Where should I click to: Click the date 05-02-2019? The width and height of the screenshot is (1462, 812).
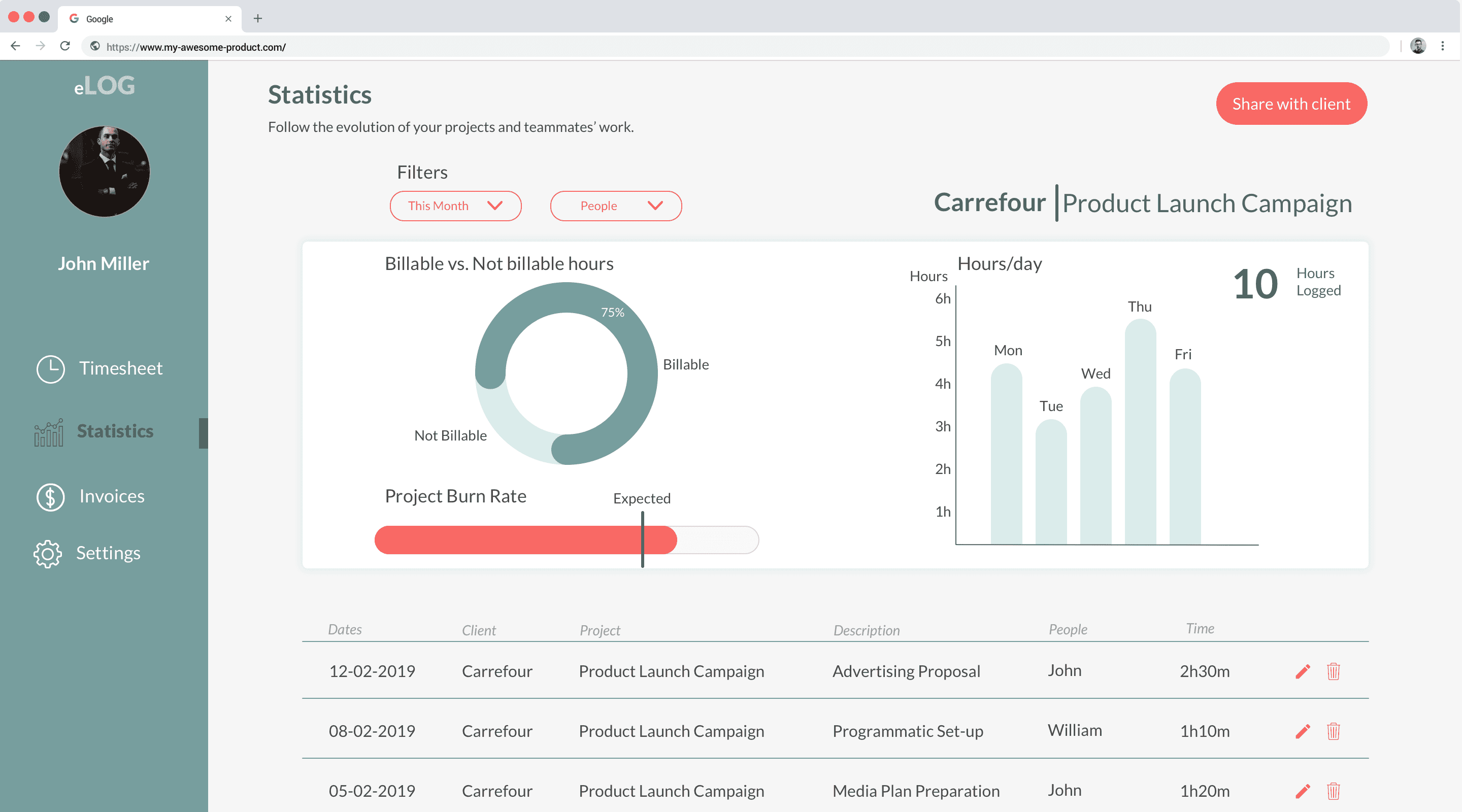[372, 791]
